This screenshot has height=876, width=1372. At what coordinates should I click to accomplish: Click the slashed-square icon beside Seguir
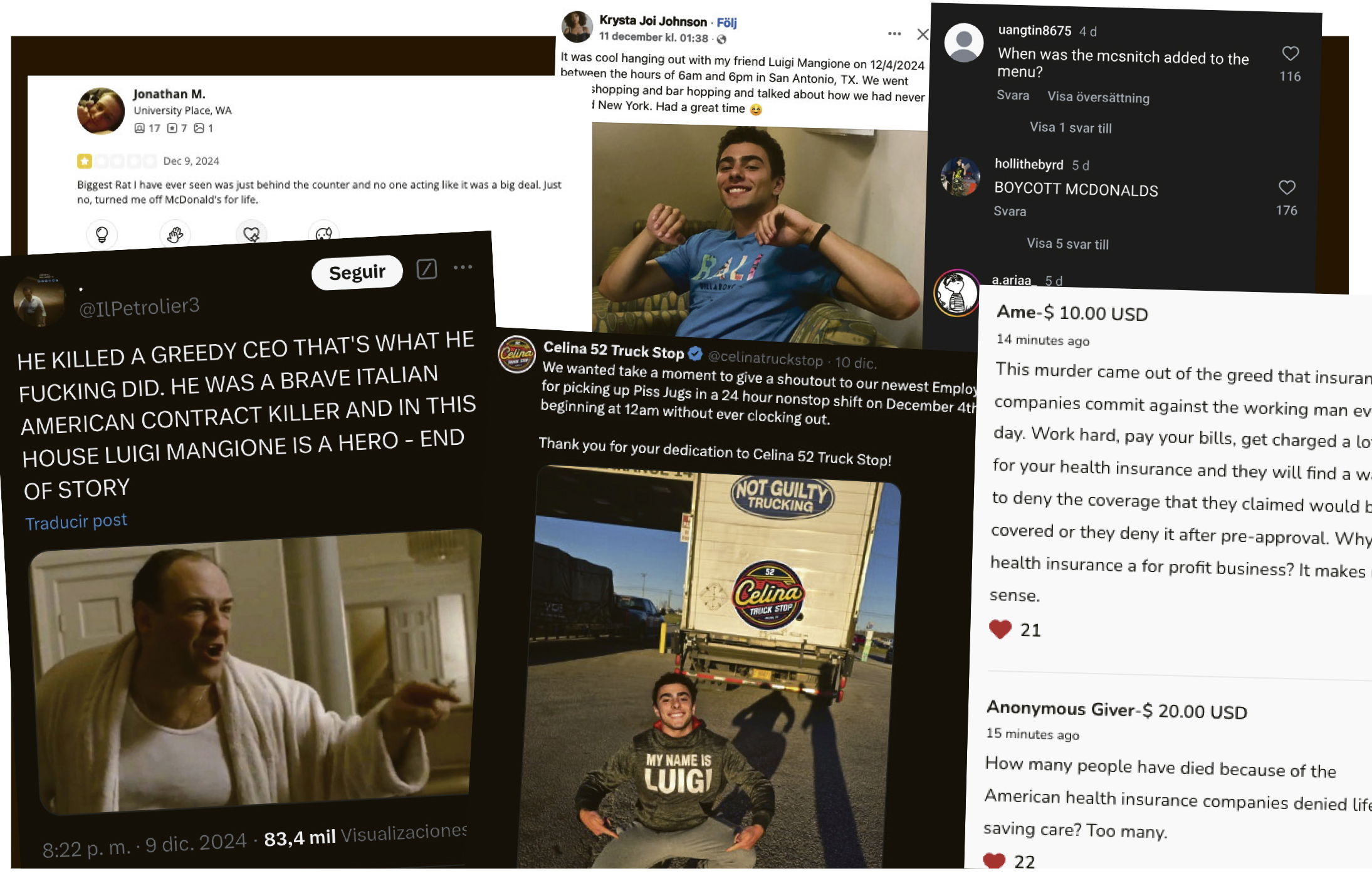coord(427,269)
